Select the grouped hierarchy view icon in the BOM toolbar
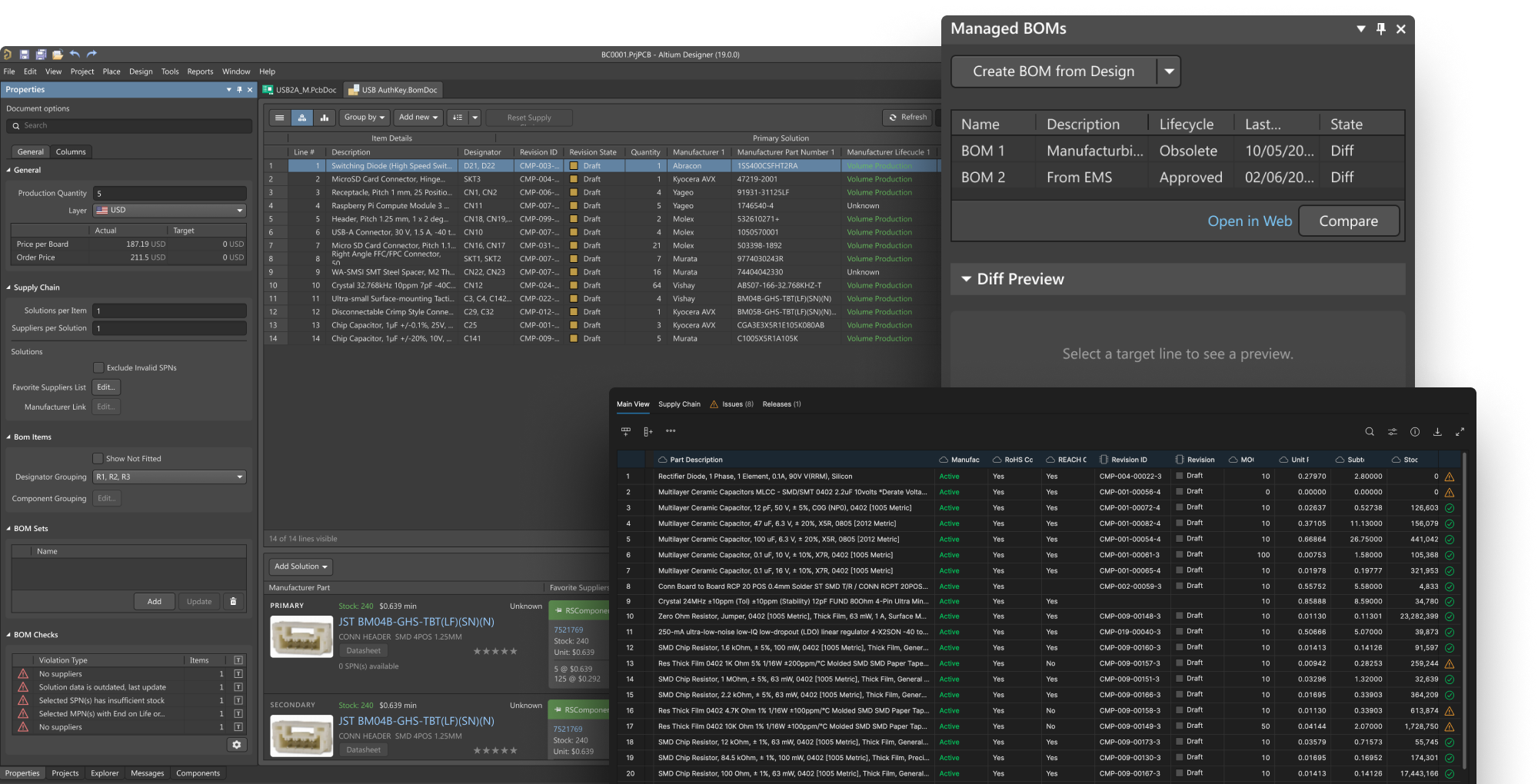This screenshot has height=784, width=1538. (x=302, y=118)
